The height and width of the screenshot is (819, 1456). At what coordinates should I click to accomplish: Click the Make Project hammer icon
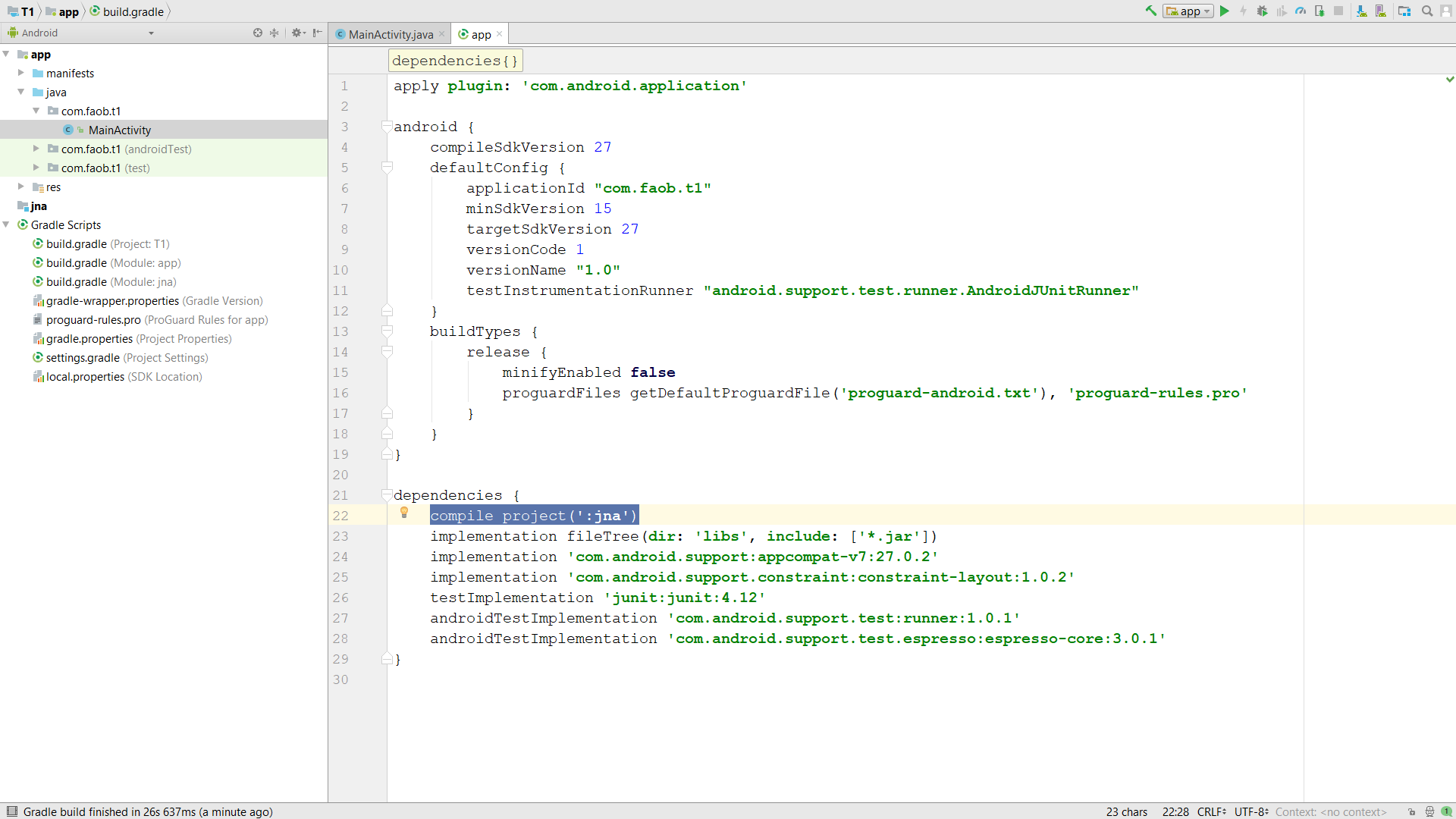coord(1151,11)
